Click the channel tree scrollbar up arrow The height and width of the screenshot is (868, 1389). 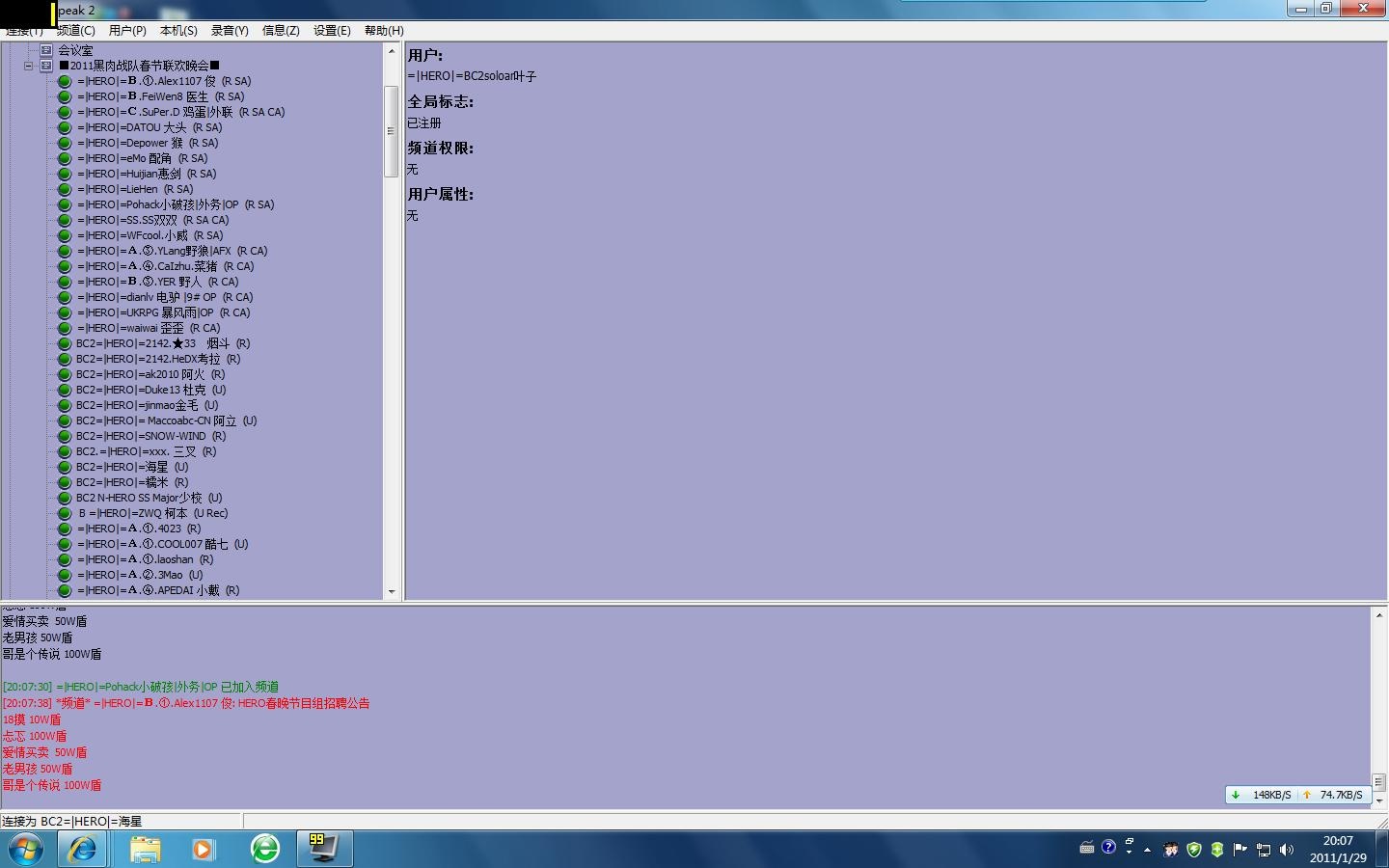(x=392, y=50)
